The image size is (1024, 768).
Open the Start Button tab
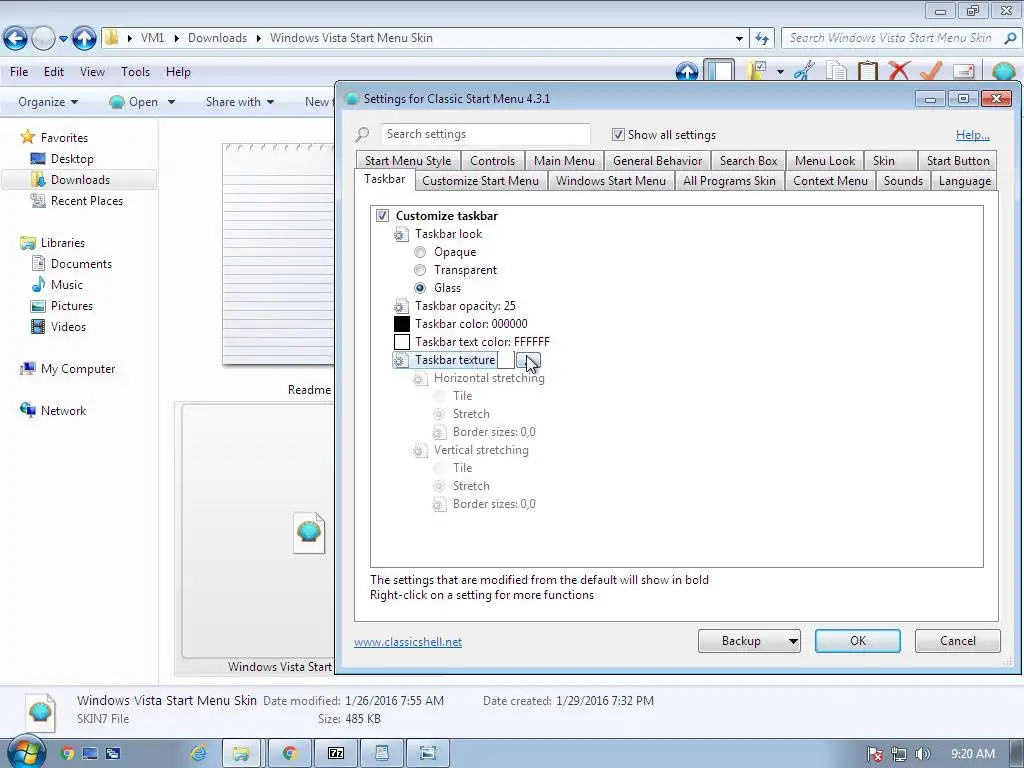click(x=957, y=161)
